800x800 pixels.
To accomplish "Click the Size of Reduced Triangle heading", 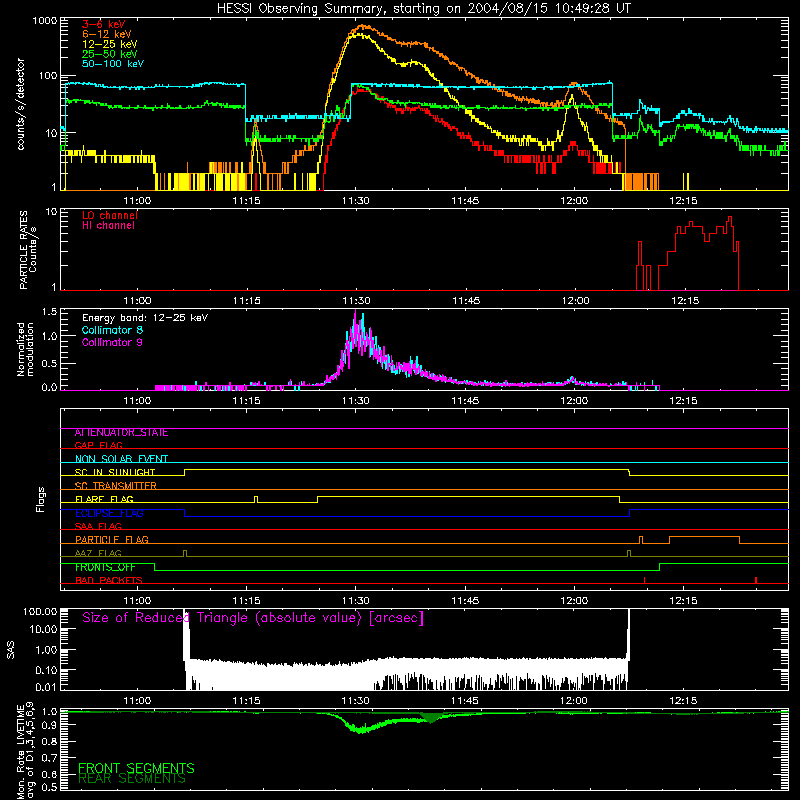I will point(253,618).
